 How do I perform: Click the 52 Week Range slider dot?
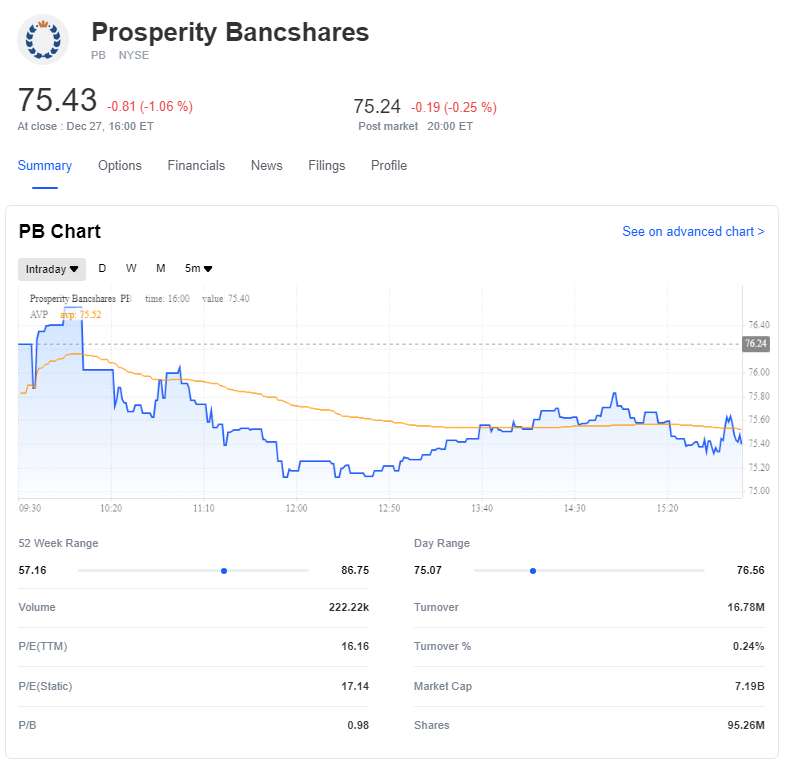pyautogui.click(x=224, y=571)
